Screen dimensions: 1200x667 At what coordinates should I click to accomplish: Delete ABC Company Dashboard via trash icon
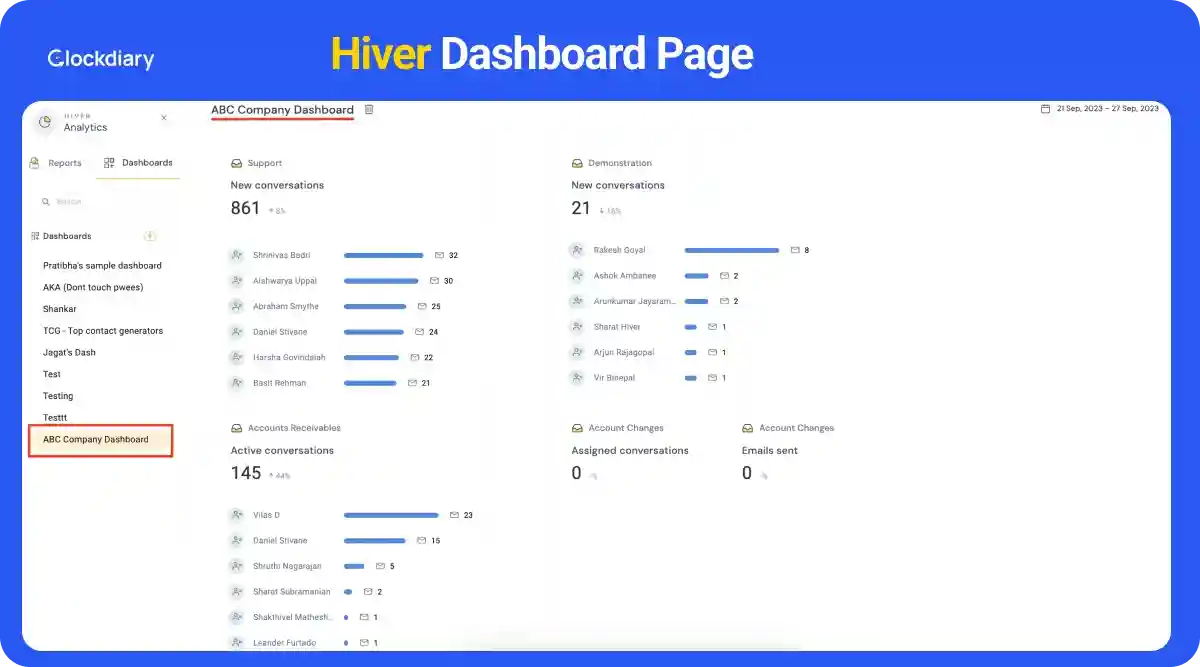click(369, 109)
